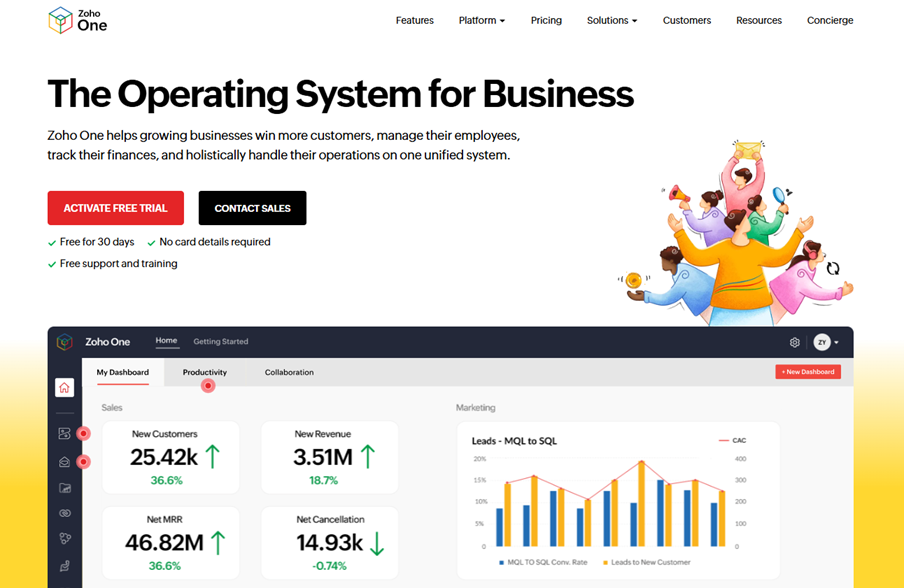Click the New Dashboard button

(x=808, y=371)
